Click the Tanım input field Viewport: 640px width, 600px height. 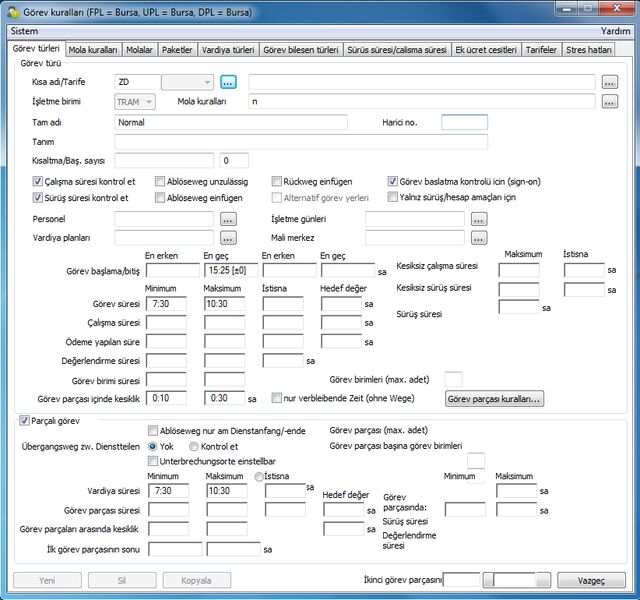click(301, 142)
